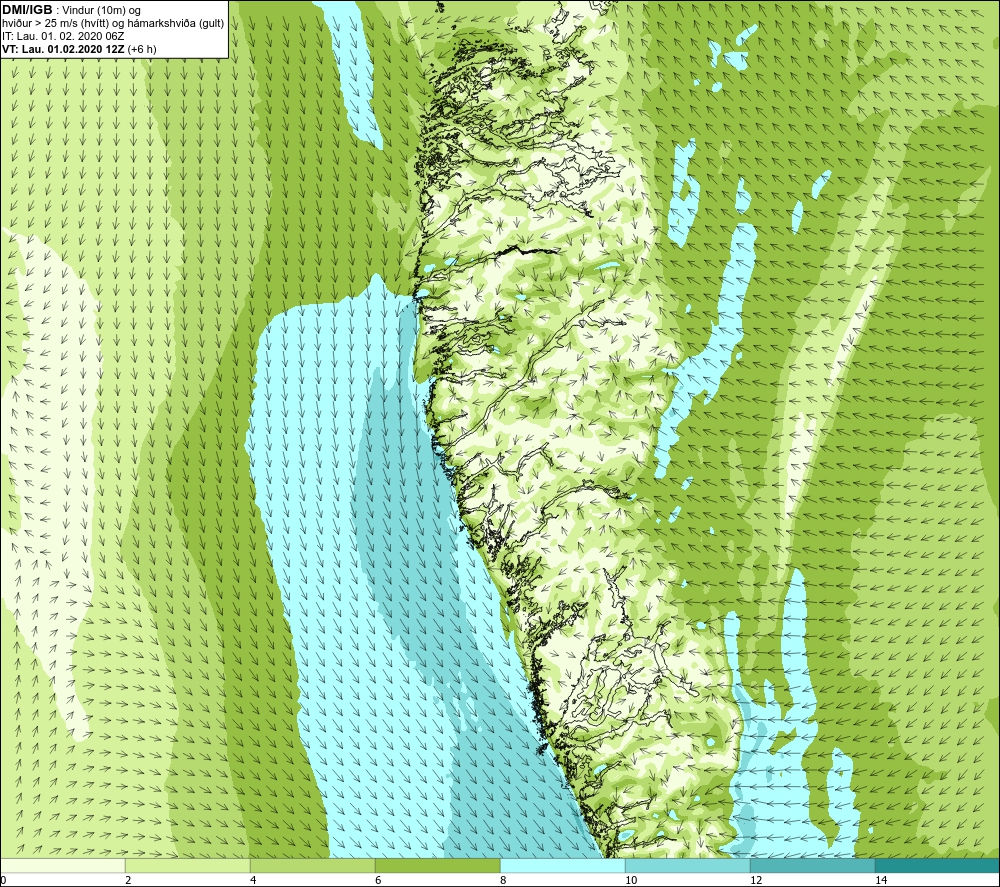This screenshot has width=1000, height=887.
Task: Click the color scale swatch for 2–4 m/s
Action: 188,865
